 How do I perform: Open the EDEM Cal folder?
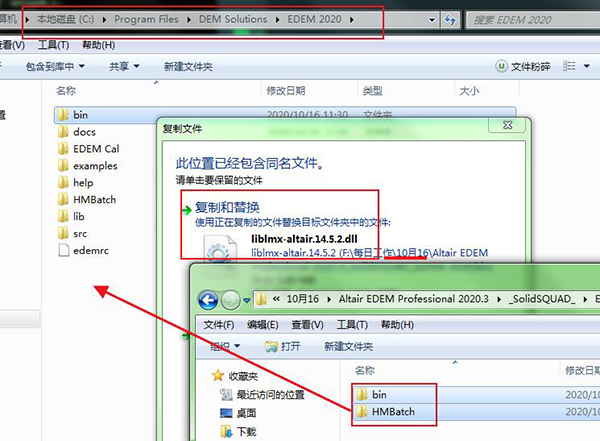96,149
